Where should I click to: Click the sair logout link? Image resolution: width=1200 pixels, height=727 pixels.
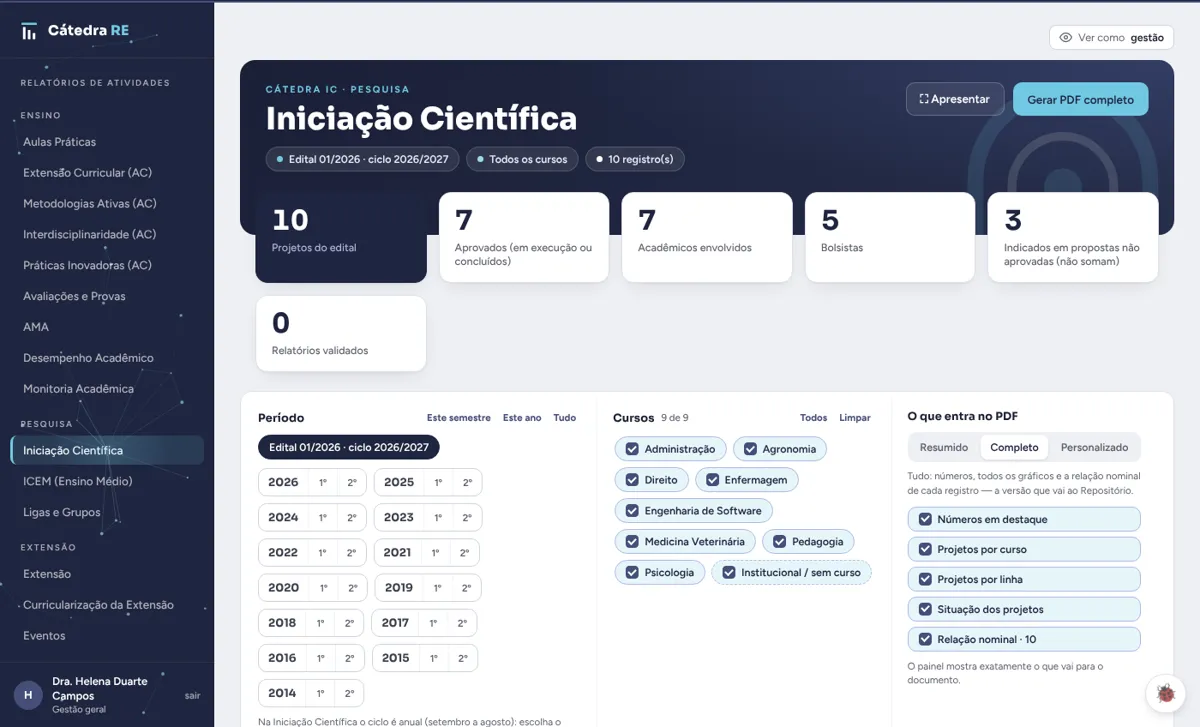tap(193, 695)
